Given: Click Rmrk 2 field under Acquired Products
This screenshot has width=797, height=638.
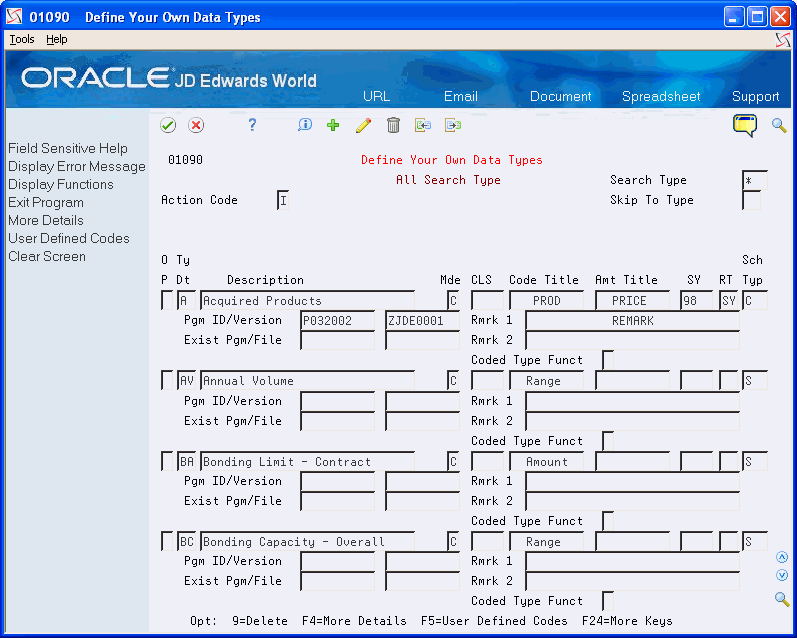Looking at the screenshot, I should click(632, 340).
